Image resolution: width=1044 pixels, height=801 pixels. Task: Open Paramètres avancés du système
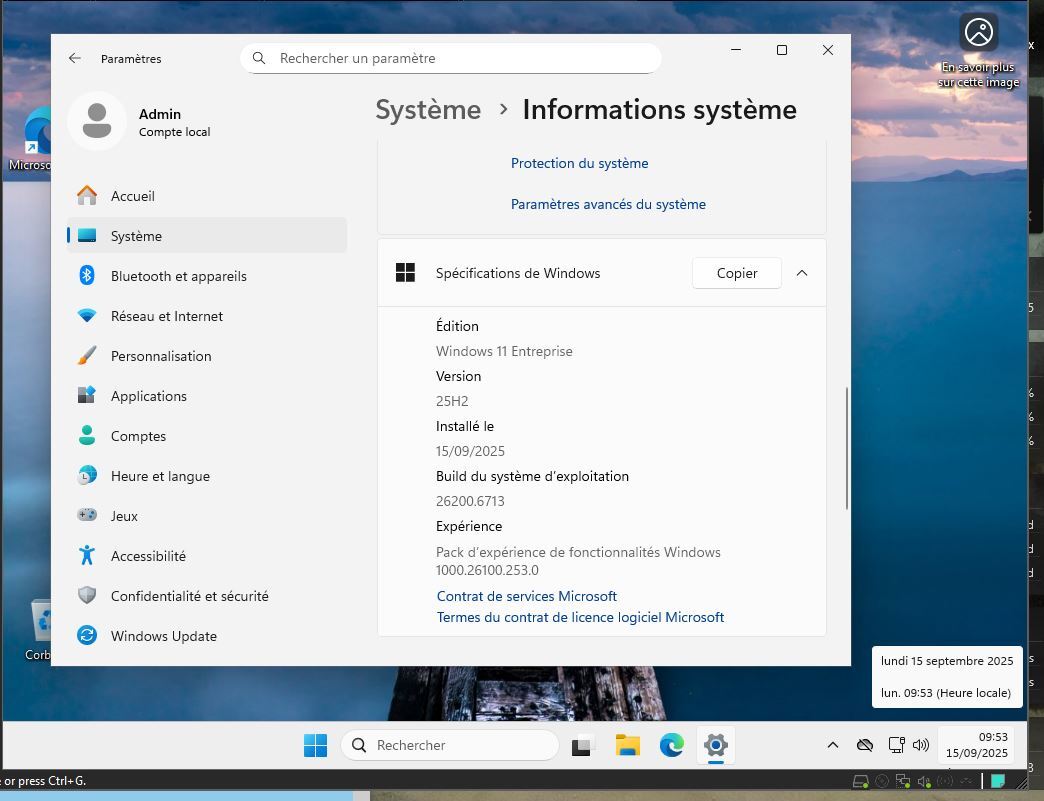[x=608, y=204]
